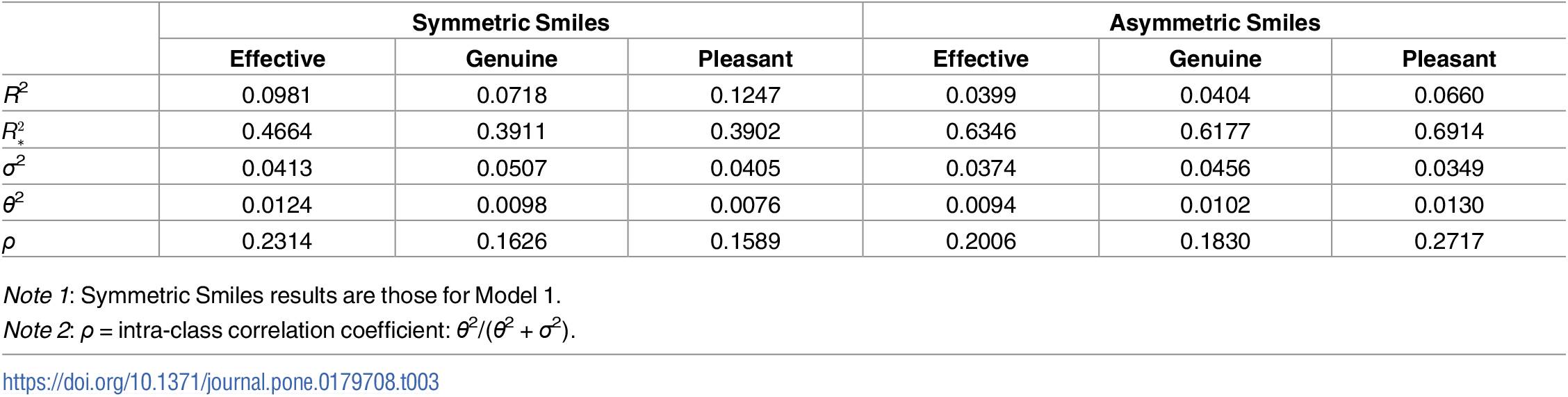This screenshot has width=1568, height=397.
Task: Select the cell containing 0.6914
Action: click(1448, 131)
